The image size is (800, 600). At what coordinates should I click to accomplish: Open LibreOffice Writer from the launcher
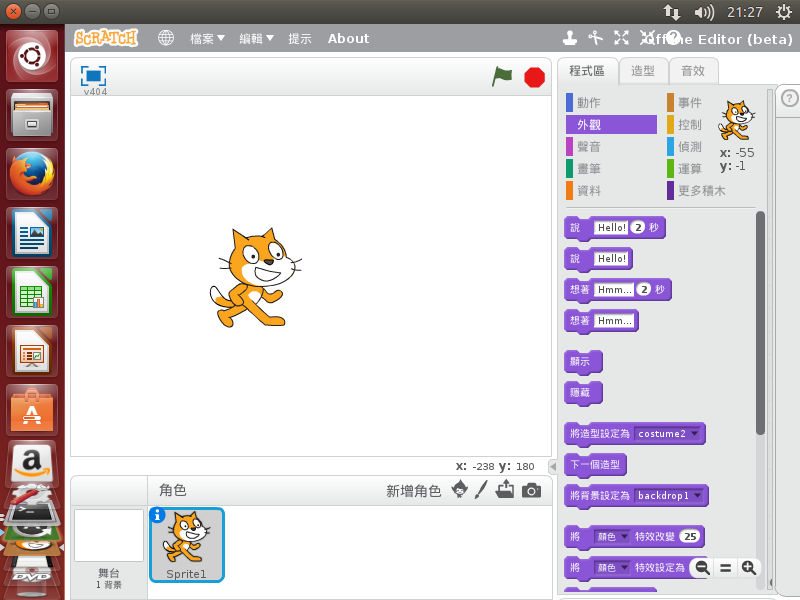coord(32,233)
